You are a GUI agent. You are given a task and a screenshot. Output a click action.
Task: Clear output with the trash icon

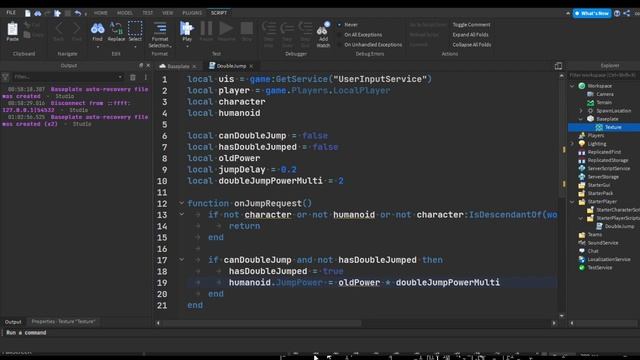(133, 77)
